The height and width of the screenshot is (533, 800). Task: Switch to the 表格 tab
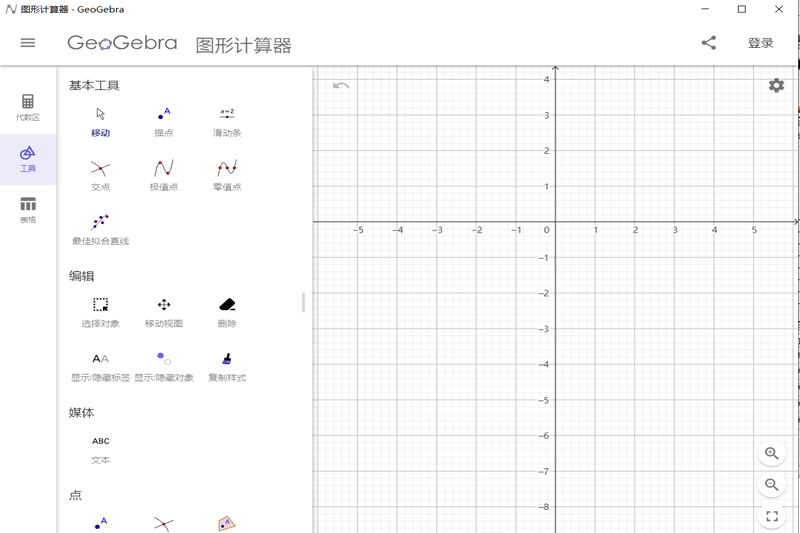[x=28, y=209]
